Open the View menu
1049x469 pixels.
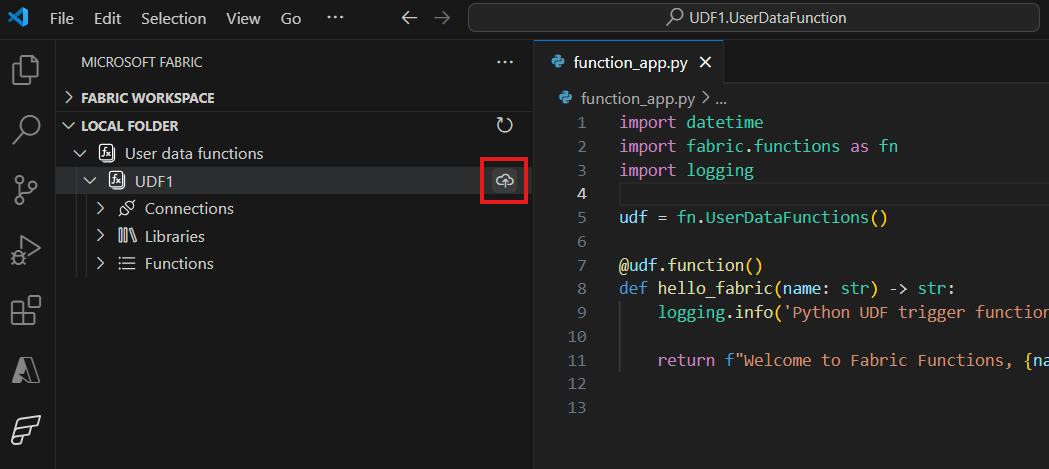pyautogui.click(x=243, y=19)
